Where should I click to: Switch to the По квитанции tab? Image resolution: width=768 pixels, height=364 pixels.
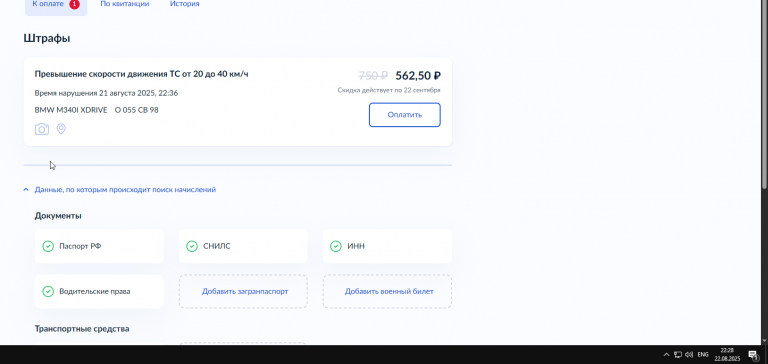pyautogui.click(x=125, y=4)
